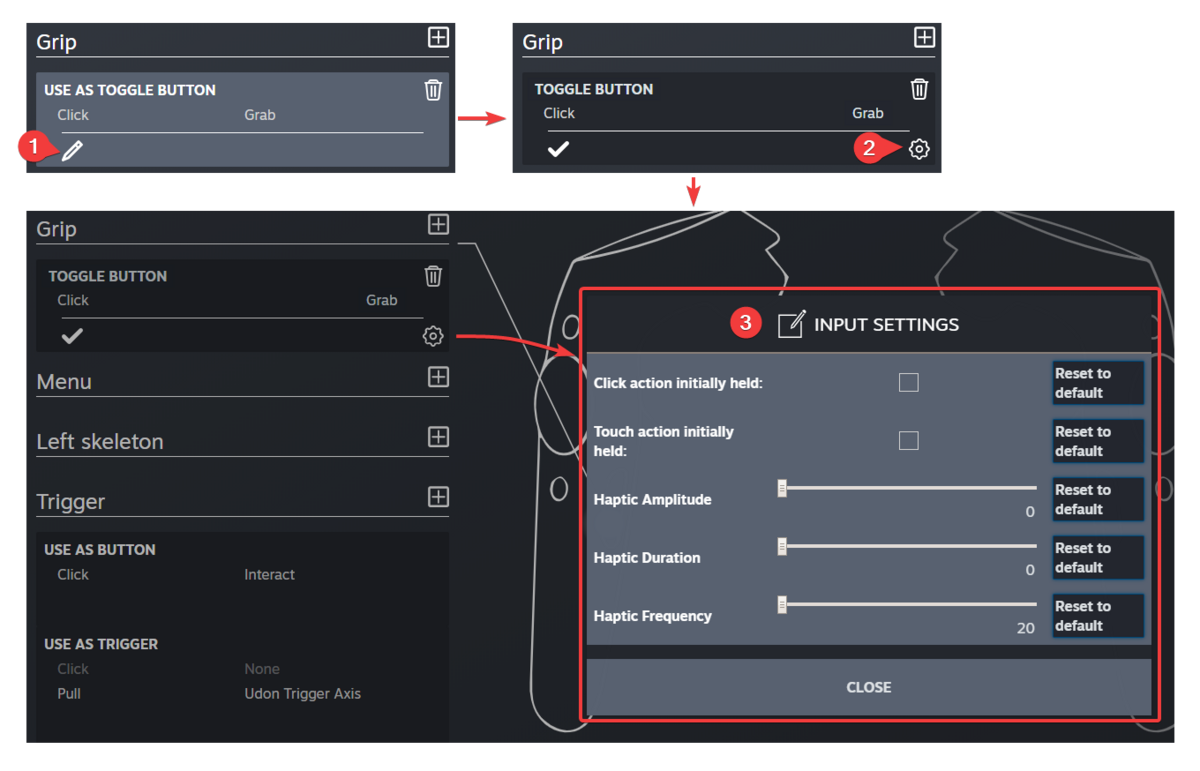Click the add icon next to Trigger
Screen dimensions: 1200x771
pos(437,497)
